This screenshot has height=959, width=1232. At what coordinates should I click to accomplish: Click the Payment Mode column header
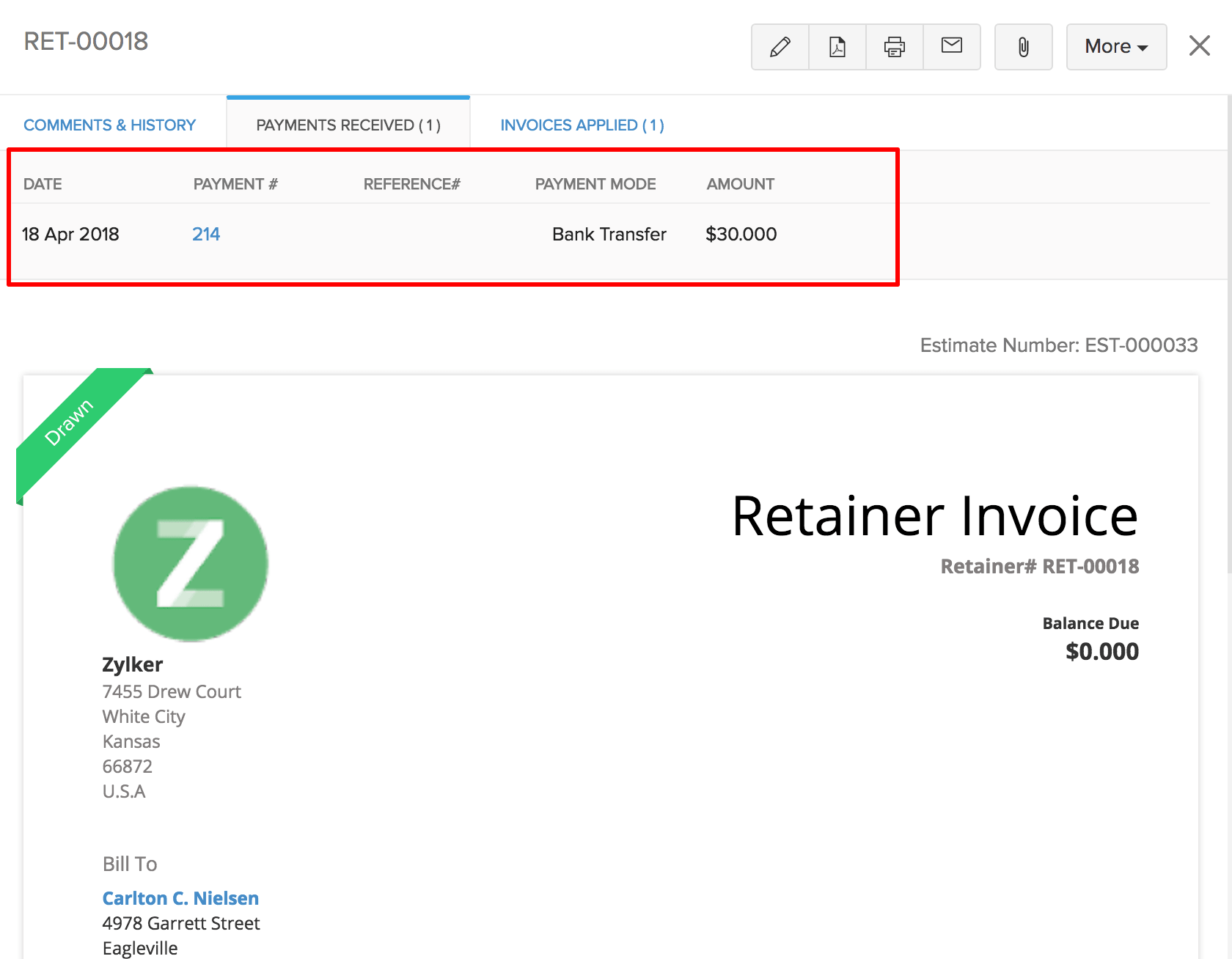[x=595, y=184]
